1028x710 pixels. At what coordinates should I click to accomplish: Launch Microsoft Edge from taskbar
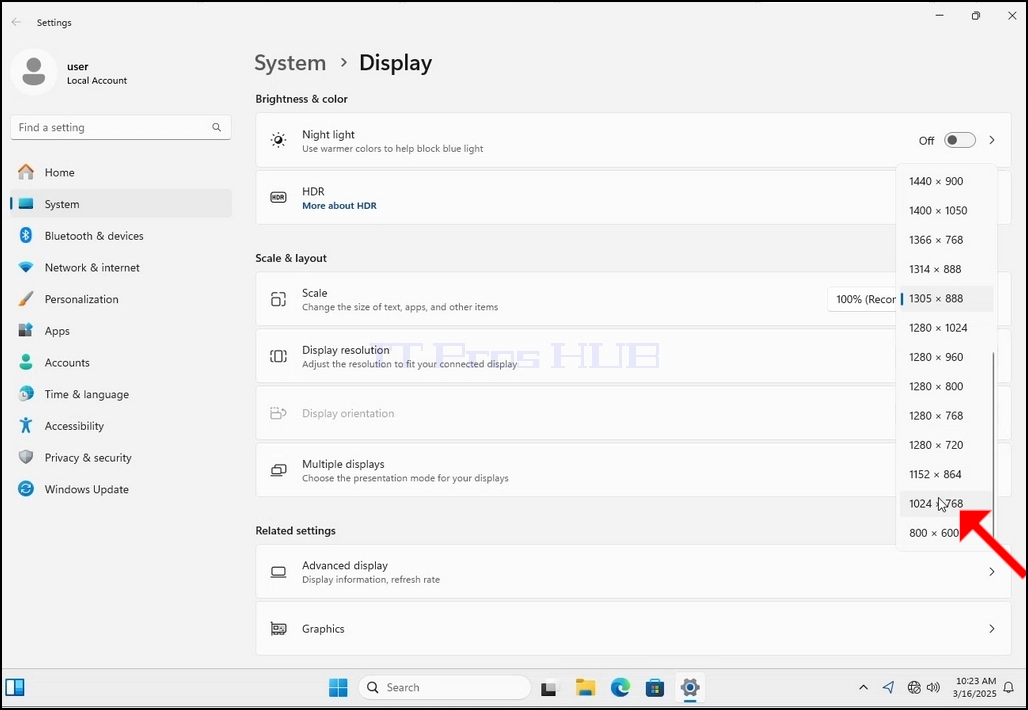[x=620, y=688]
